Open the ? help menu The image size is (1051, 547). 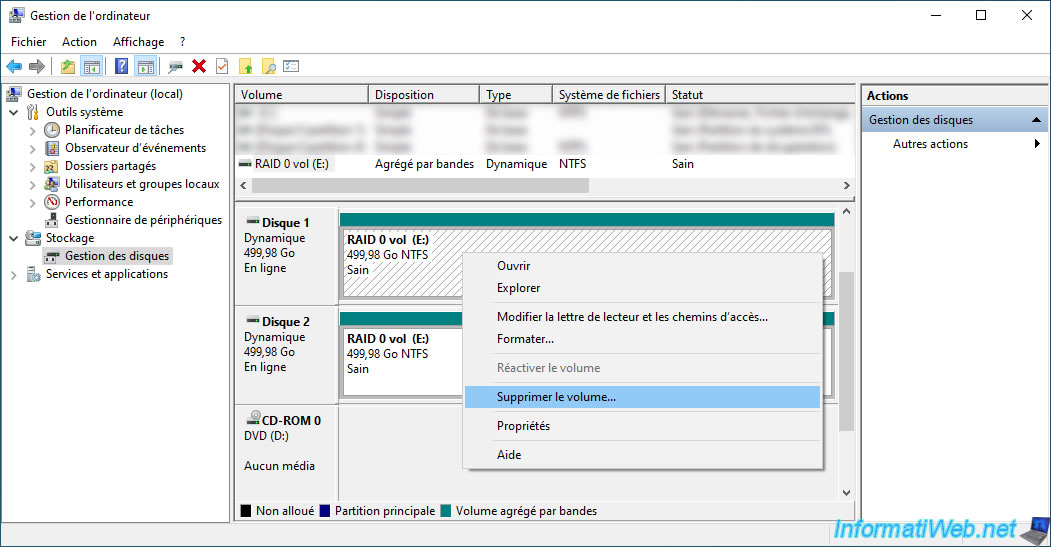tap(182, 42)
